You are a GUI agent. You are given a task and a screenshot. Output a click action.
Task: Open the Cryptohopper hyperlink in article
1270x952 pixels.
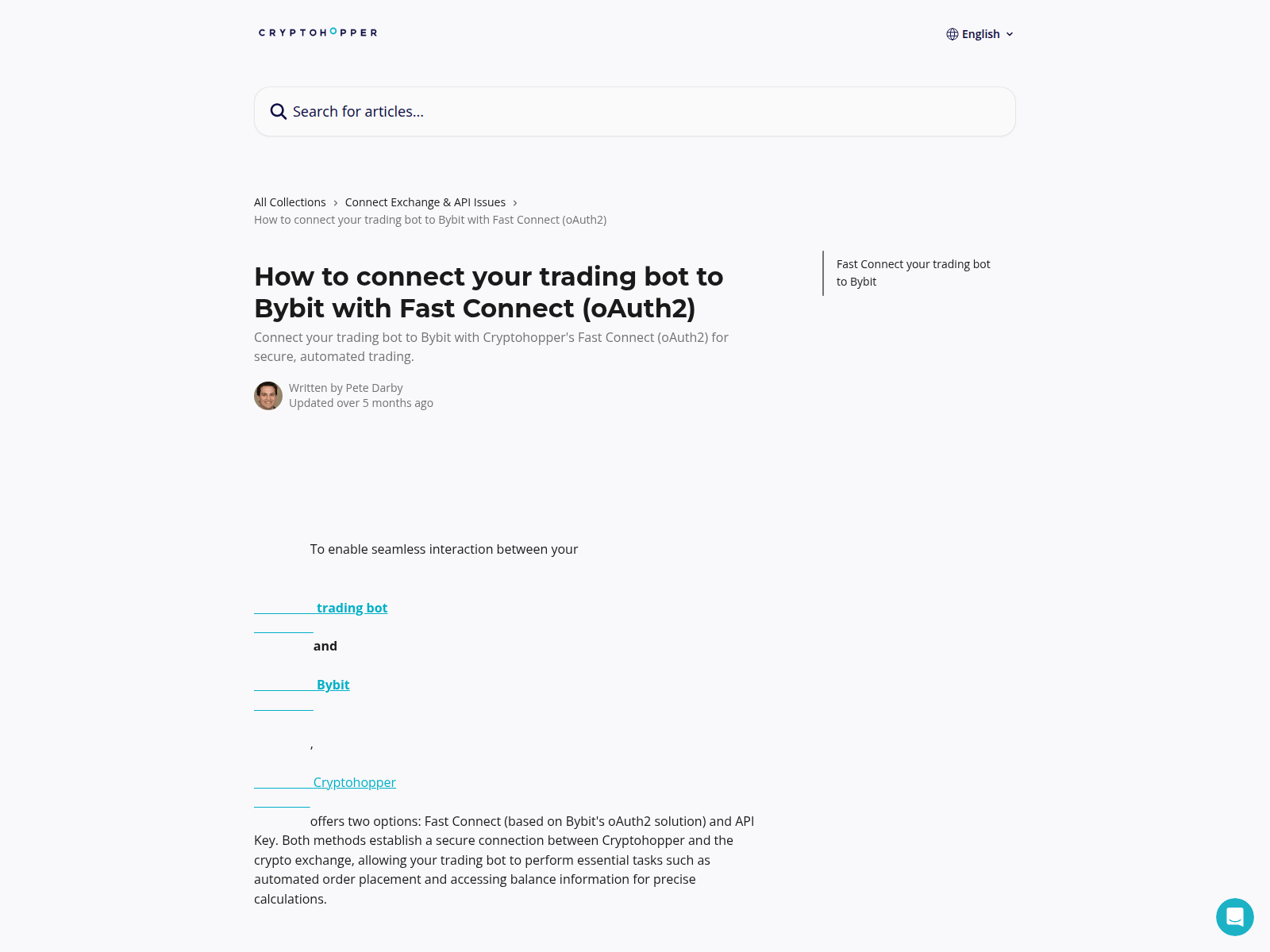(354, 782)
